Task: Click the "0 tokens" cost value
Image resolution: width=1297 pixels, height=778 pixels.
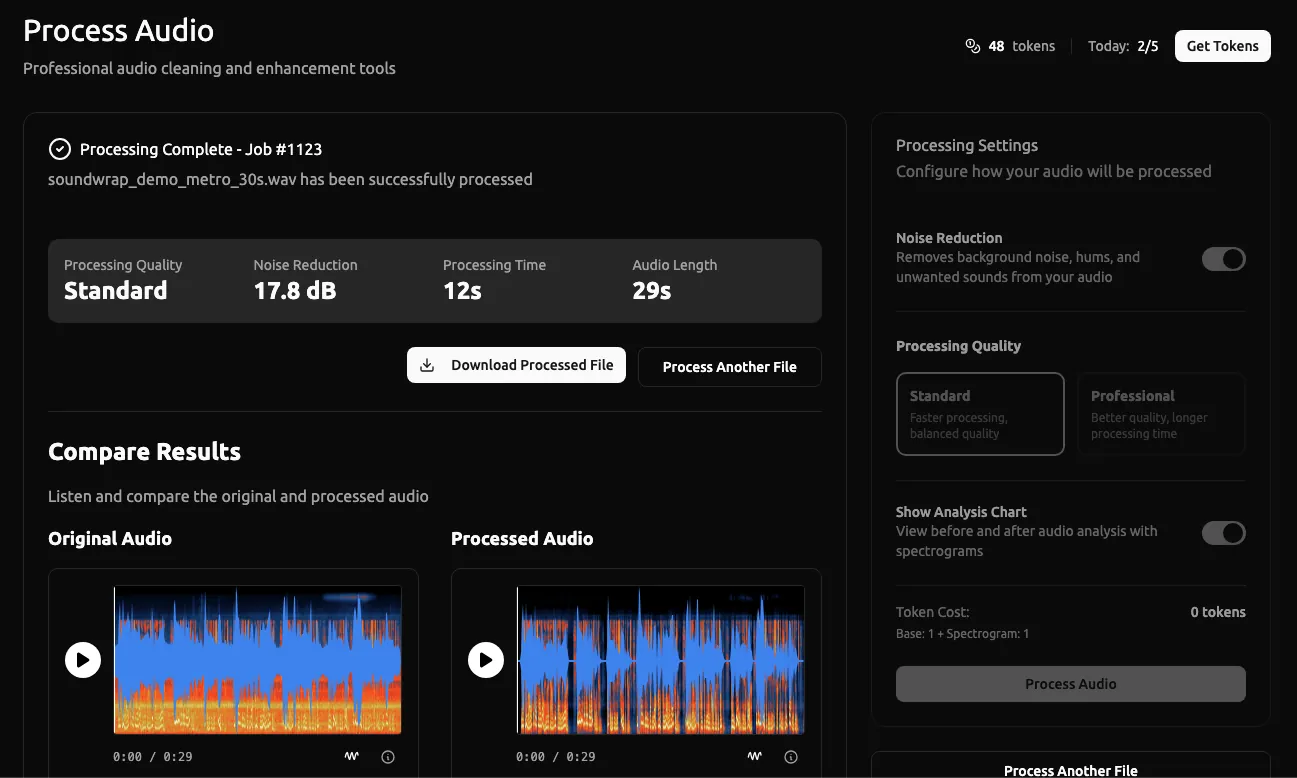Action: coord(1218,612)
